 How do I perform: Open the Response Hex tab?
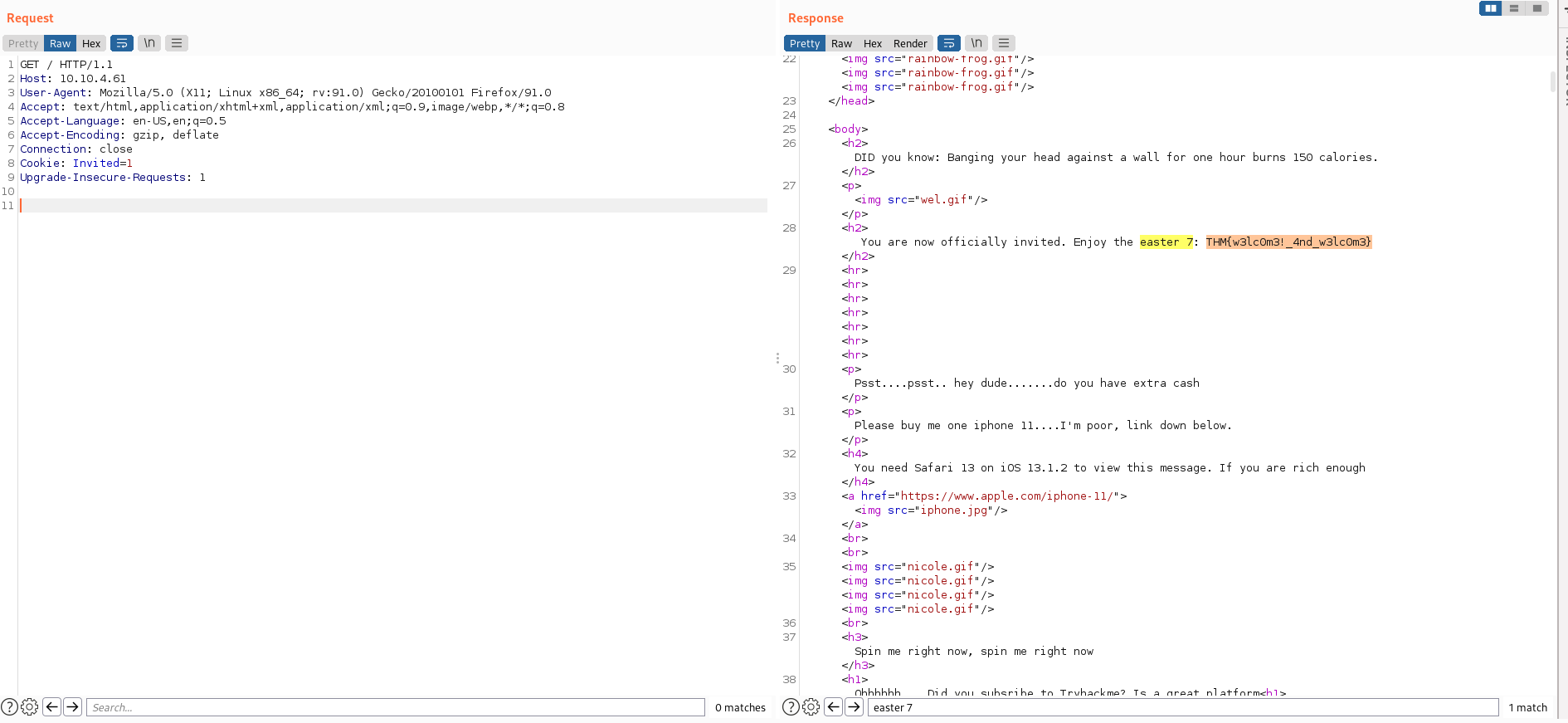point(873,43)
